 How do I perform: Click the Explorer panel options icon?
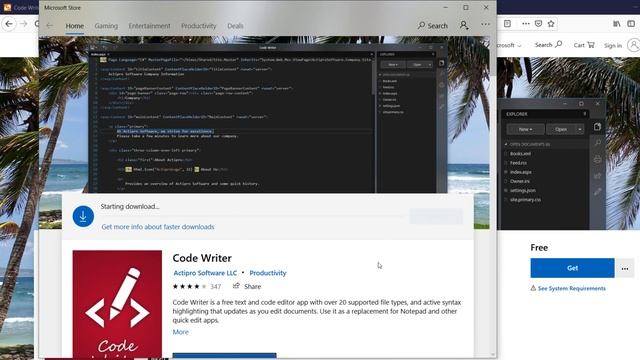click(x=584, y=114)
